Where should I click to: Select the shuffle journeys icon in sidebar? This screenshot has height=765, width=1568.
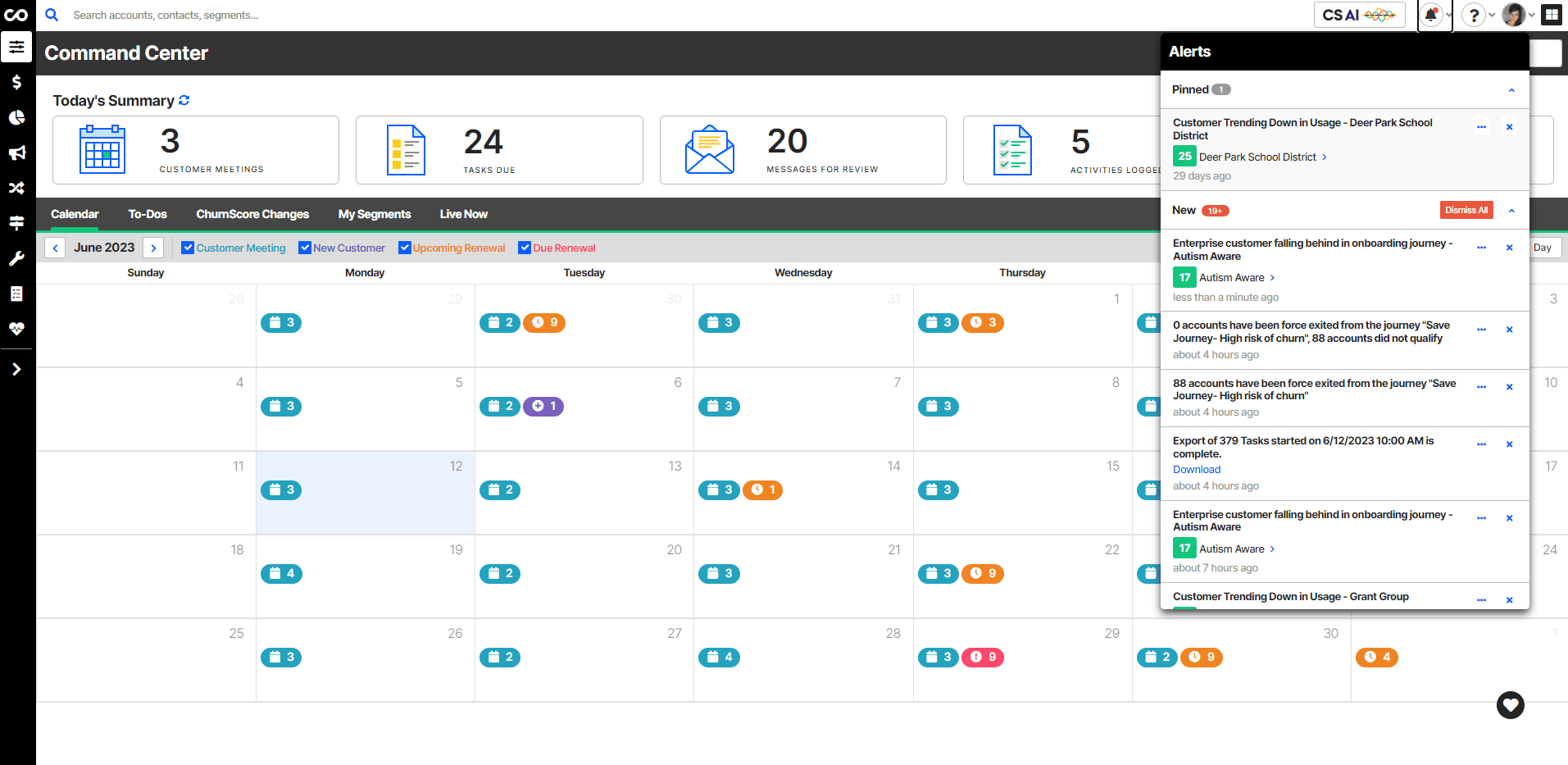tap(16, 188)
